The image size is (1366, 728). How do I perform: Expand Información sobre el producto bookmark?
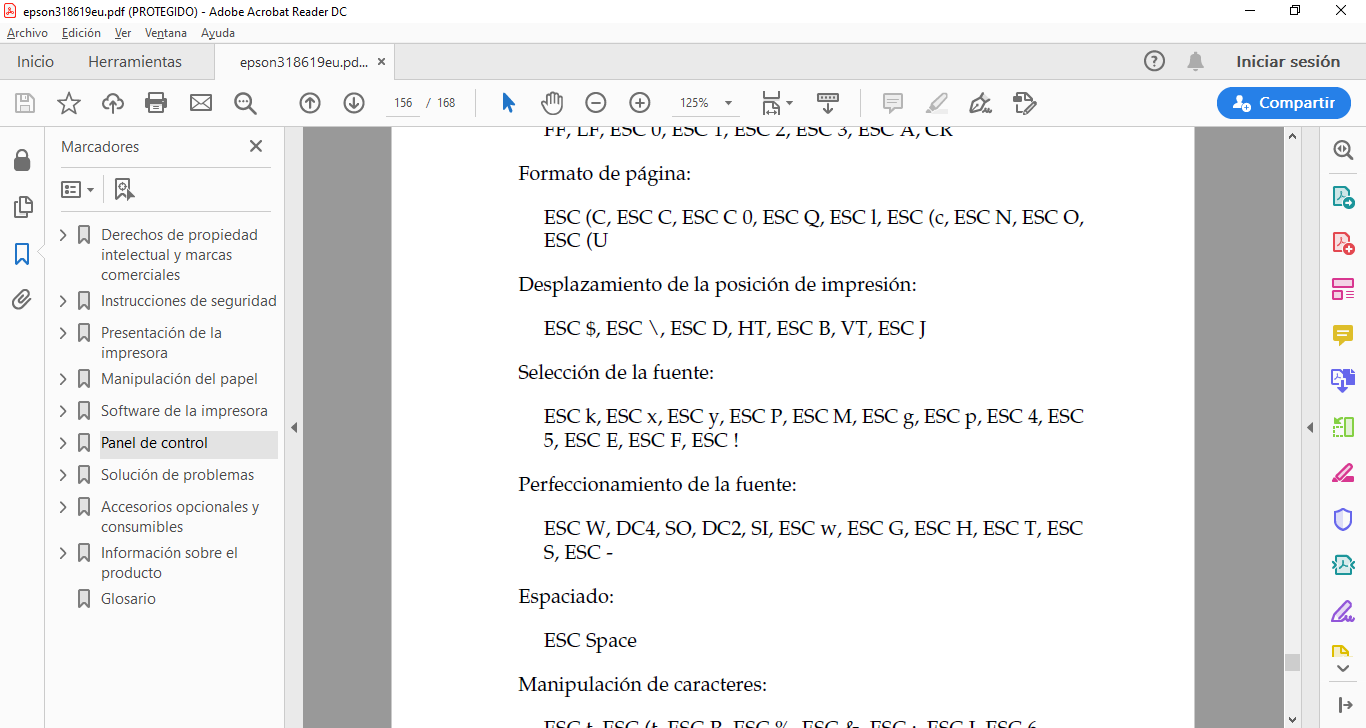tap(64, 553)
